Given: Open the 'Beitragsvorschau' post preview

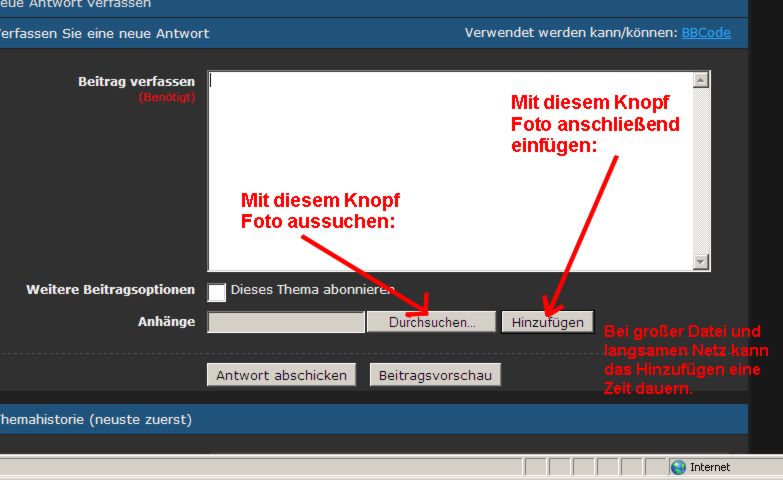Looking at the screenshot, I should click(435, 375).
